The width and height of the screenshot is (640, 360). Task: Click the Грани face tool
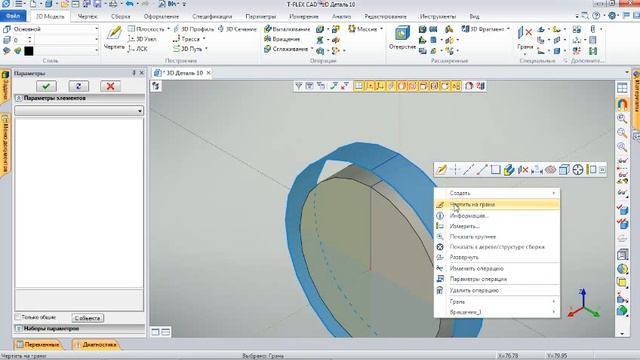[525, 38]
